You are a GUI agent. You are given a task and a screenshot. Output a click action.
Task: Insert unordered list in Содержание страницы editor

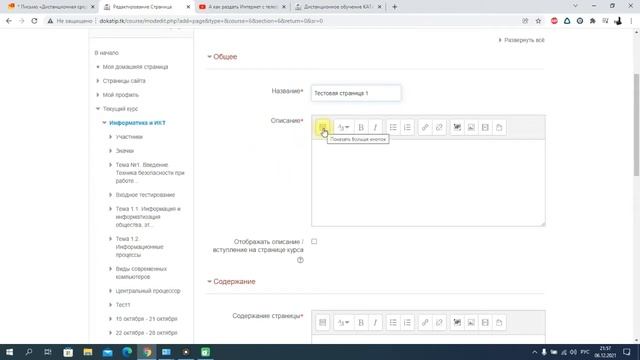(393, 322)
